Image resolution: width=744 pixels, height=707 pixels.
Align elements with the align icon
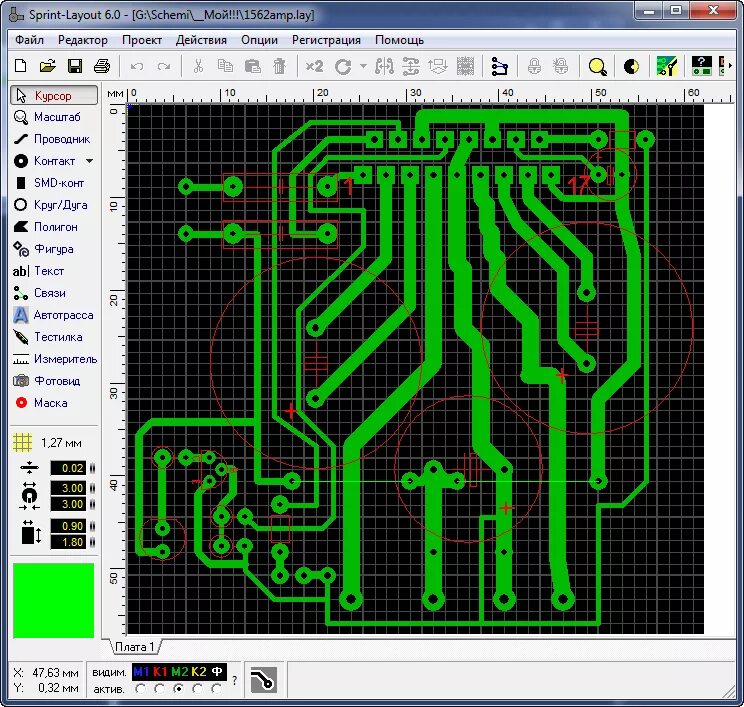[x=411, y=66]
